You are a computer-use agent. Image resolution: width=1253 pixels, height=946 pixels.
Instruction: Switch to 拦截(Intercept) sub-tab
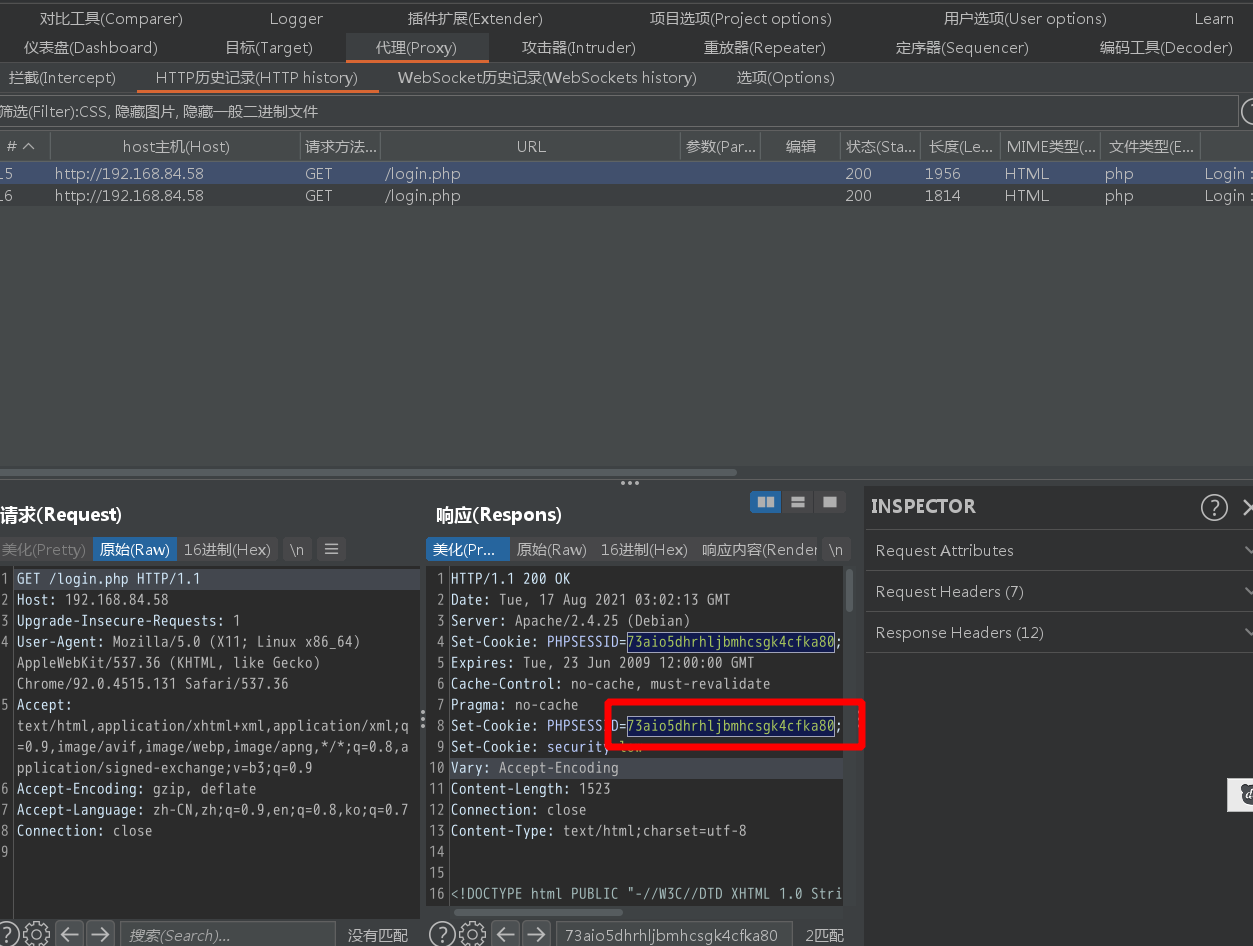pyautogui.click(x=62, y=77)
